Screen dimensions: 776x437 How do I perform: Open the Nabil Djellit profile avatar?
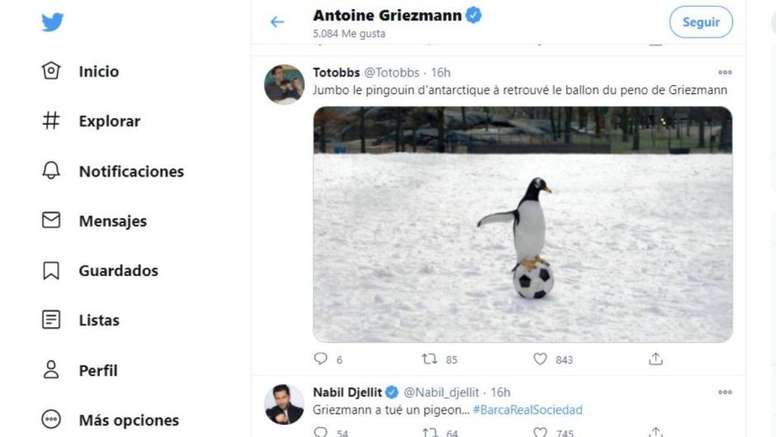pos(284,404)
